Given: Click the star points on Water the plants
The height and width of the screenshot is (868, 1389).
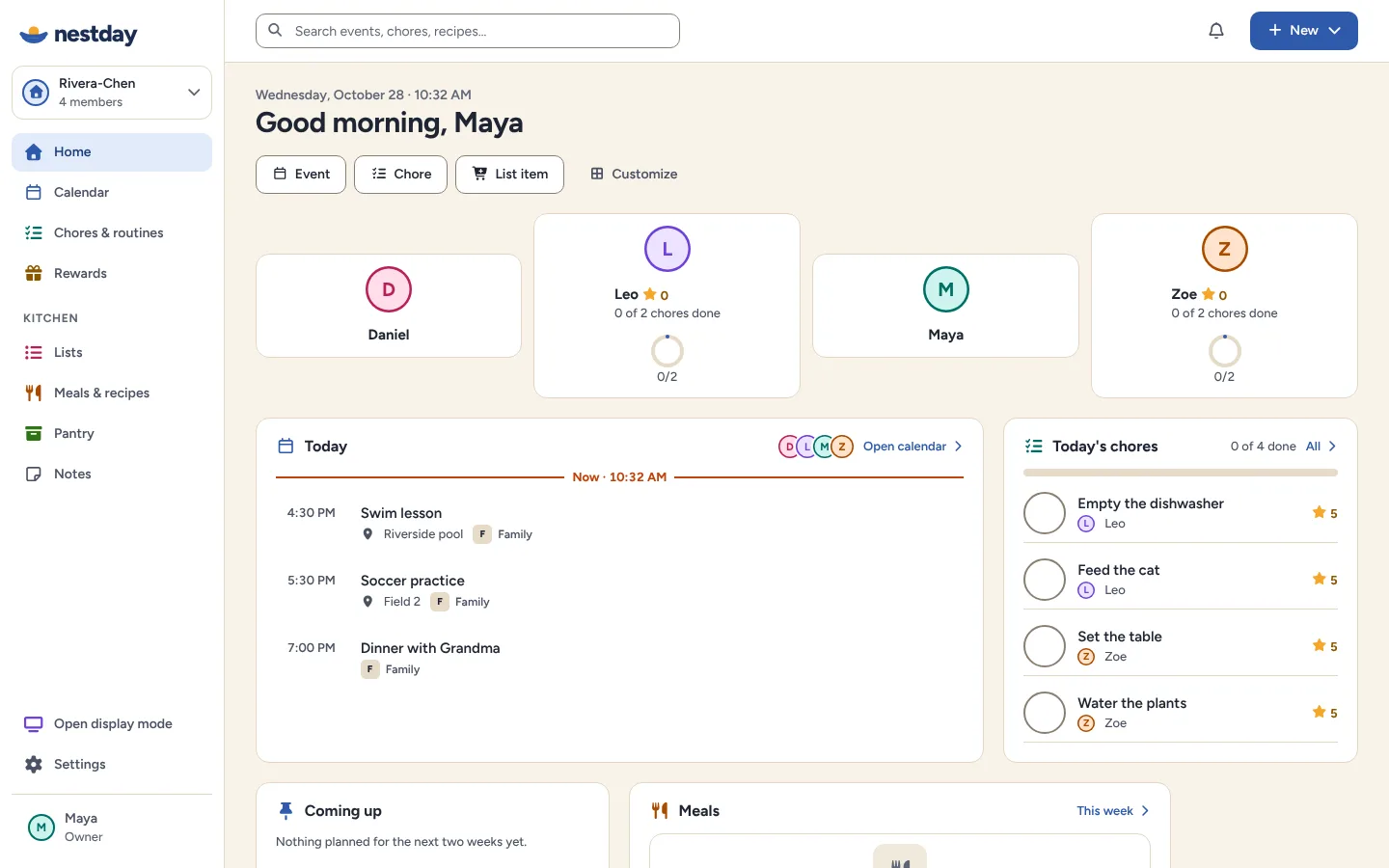Looking at the screenshot, I should point(1325,713).
